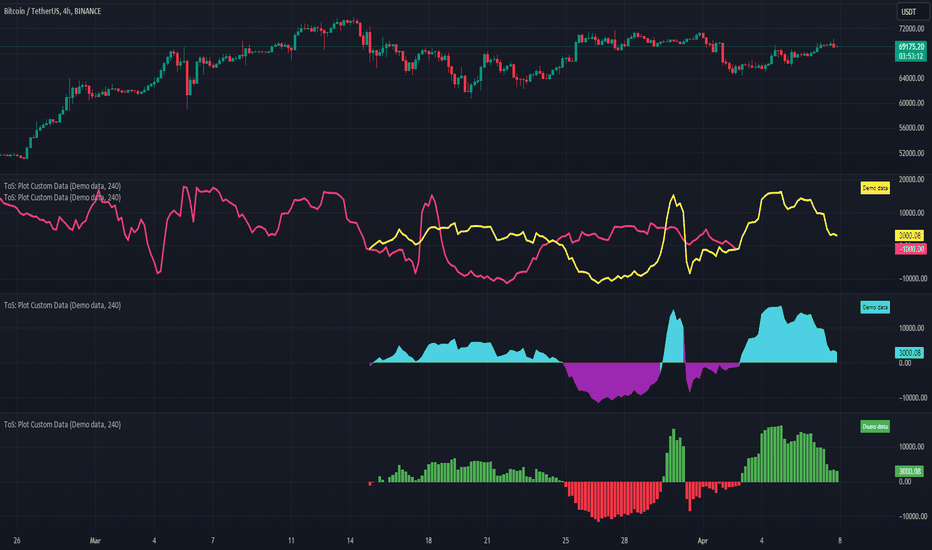Screen dimensions: 932x550
Task: Click the current price label 69175.20
Action: 911,46
